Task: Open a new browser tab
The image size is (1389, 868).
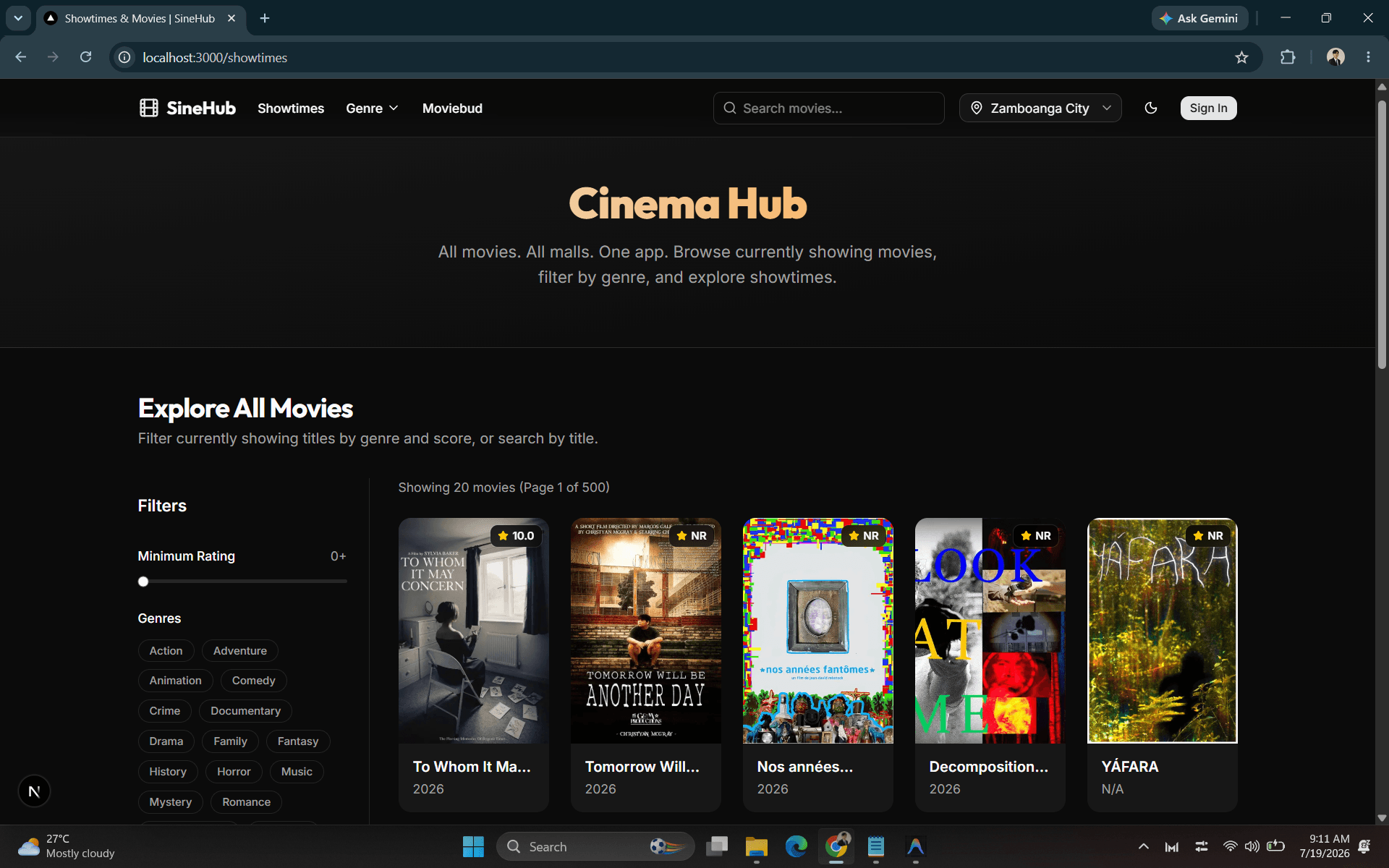Action: point(265,18)
